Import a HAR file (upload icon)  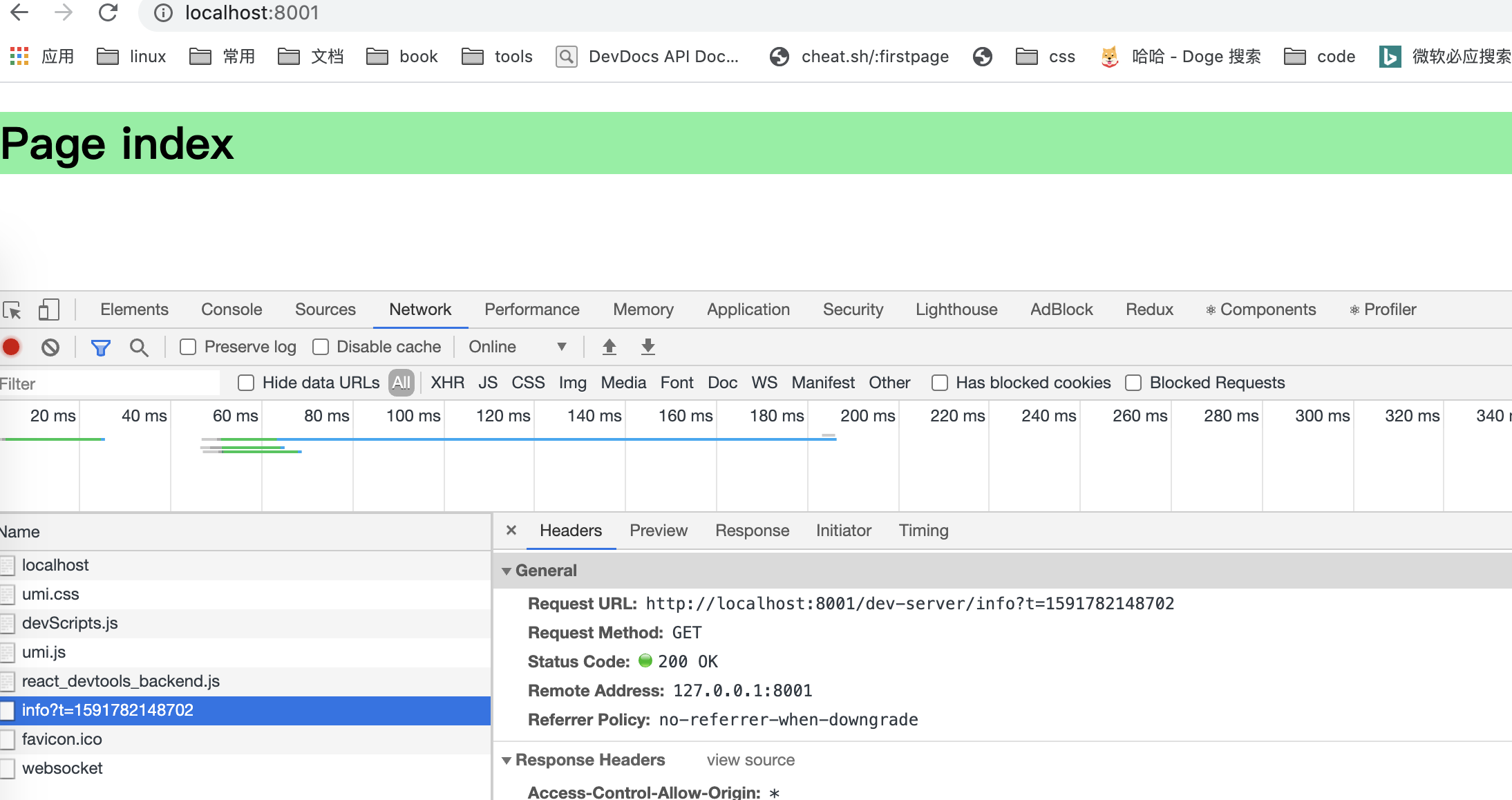[609, 346]
